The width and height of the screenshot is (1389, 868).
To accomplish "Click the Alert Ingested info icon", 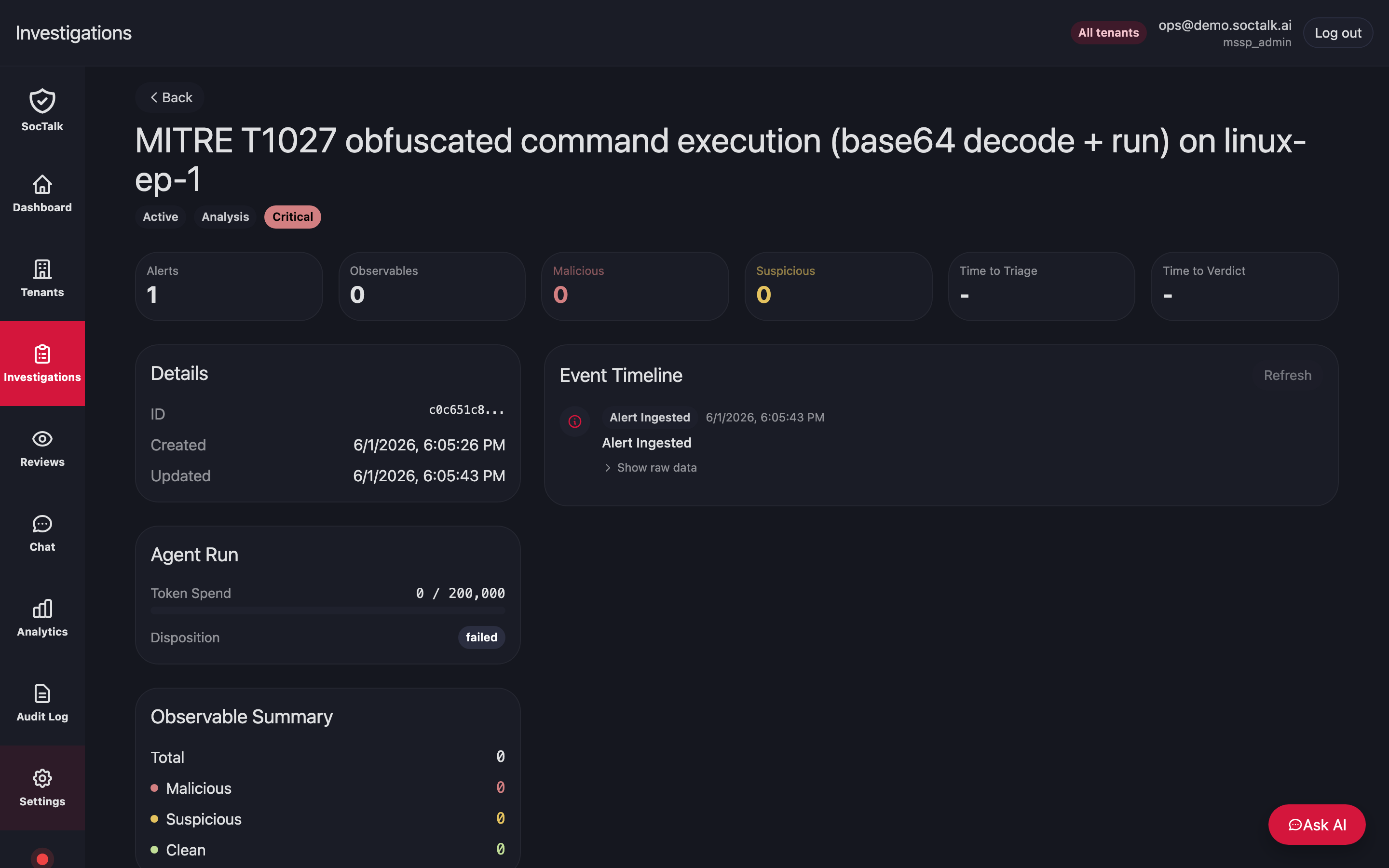I will coord(574,421).
